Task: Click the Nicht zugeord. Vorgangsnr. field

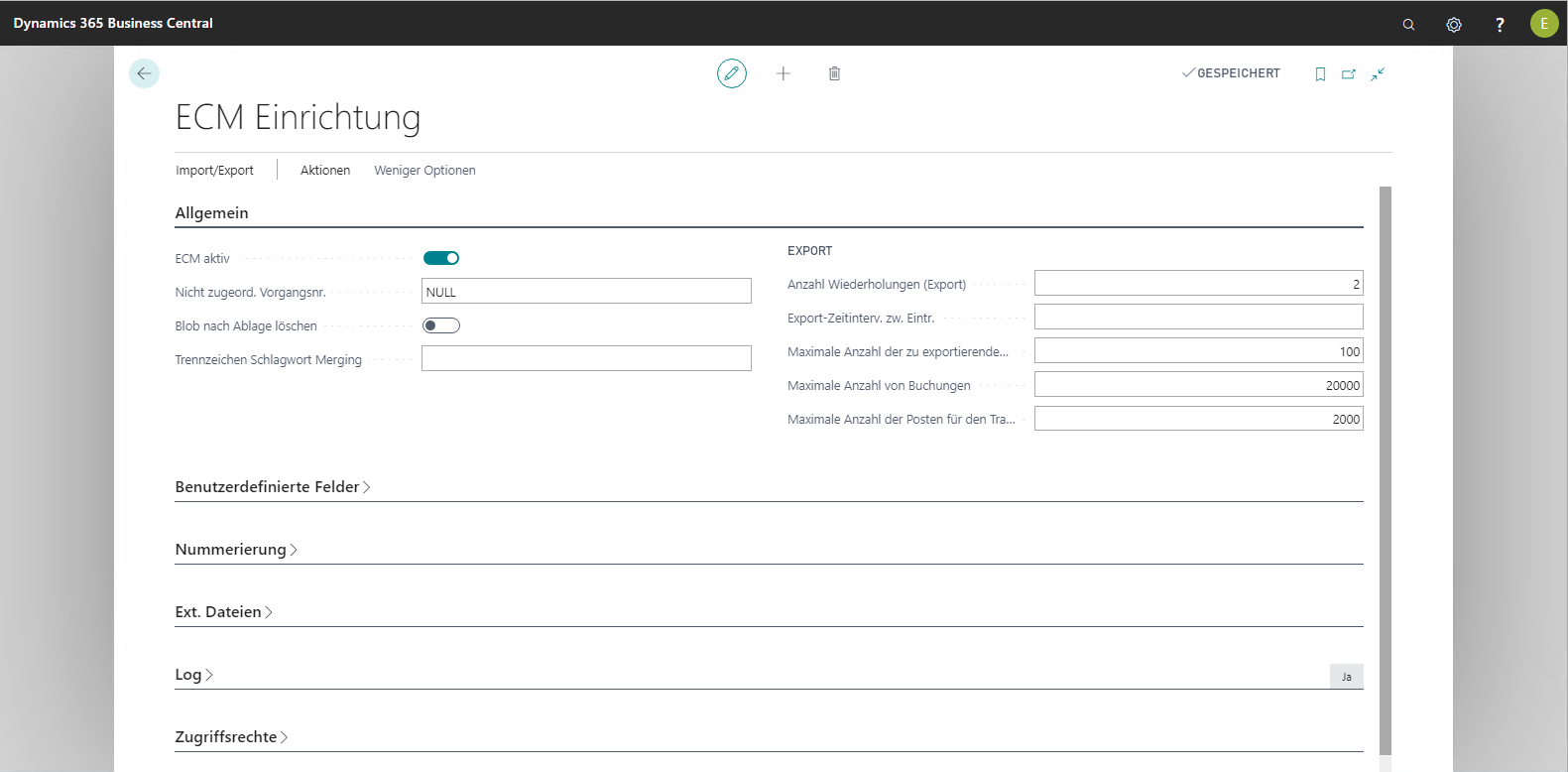Action: [586, 291]
